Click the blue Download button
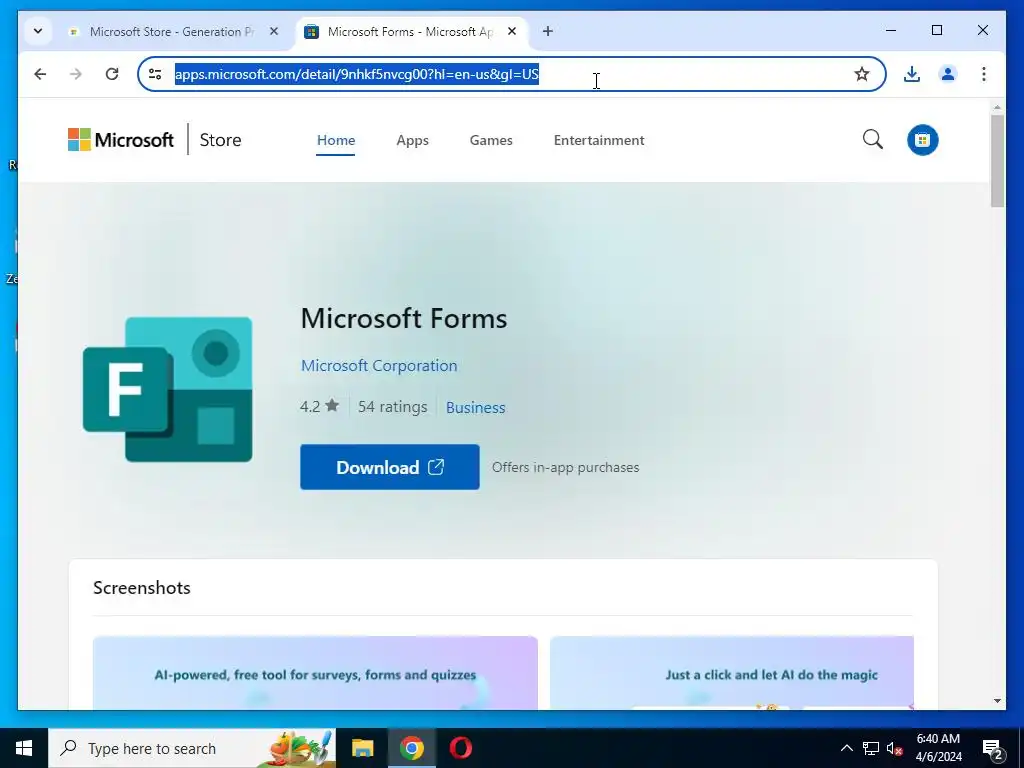The height and width of the screenshot is (768, 1024). click(390, 467)
